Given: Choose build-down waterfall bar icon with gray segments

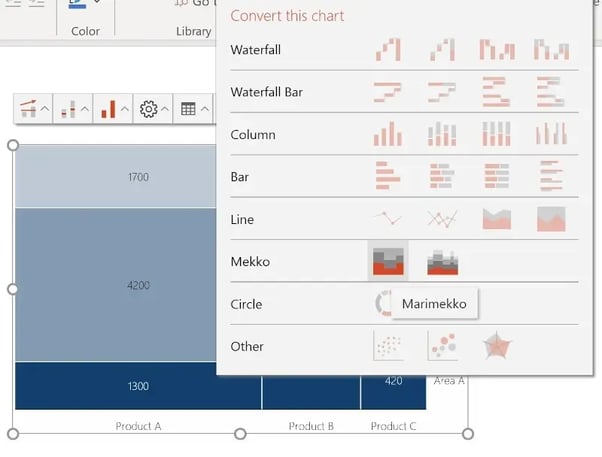Looking at the screenshot, I should tap(551, 92).
